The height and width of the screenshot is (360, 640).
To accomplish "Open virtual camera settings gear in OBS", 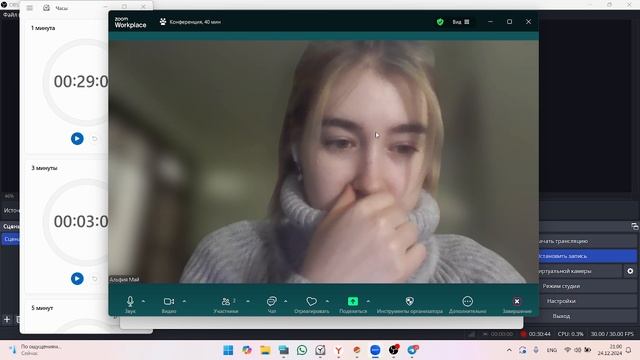I will [630, 271].
